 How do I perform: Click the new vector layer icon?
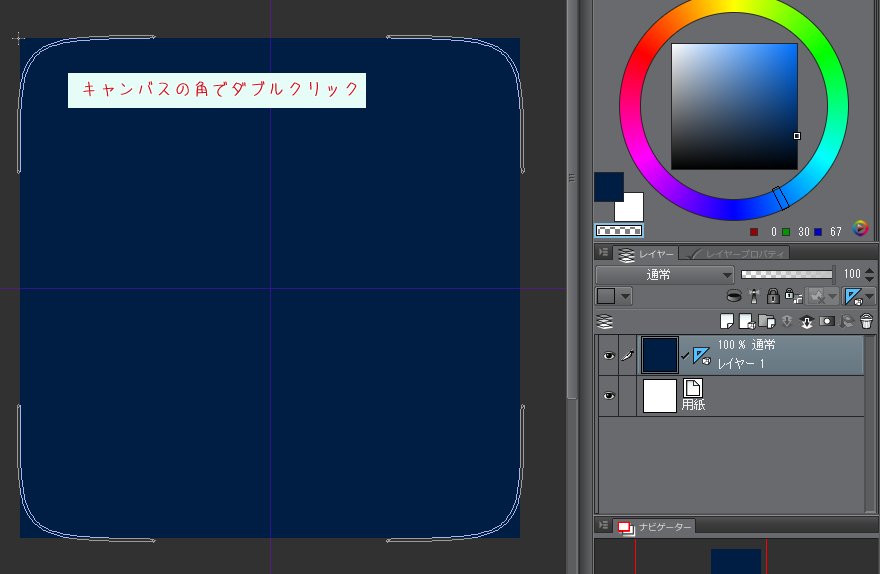747,321
